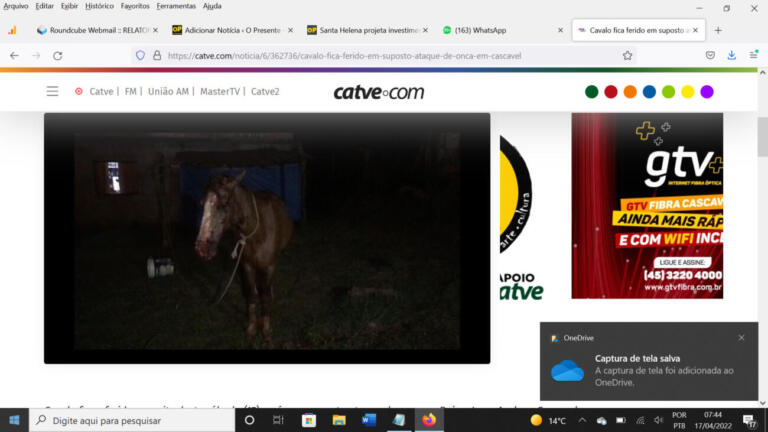The image size is (768, 432).
Task: Save the page to Pocket
Action: coord(710,55)
